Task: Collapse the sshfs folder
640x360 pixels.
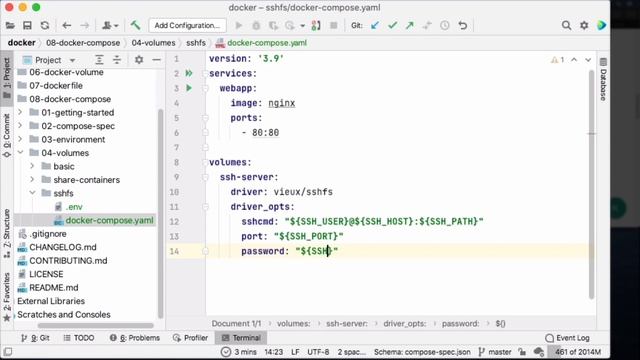Action: click(x=32, y=193)
